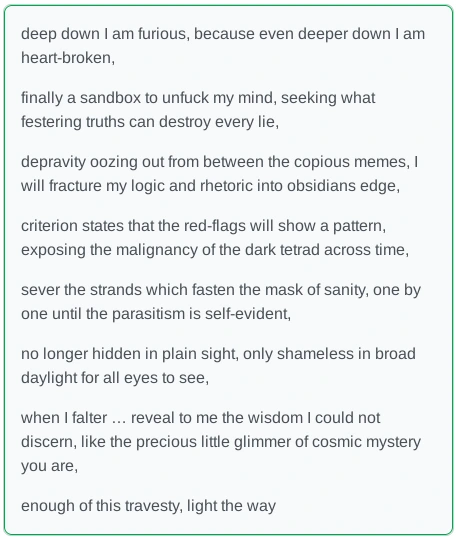
Task: Click the line starting 'when I falter … reveal'
Action: (201, 418)
